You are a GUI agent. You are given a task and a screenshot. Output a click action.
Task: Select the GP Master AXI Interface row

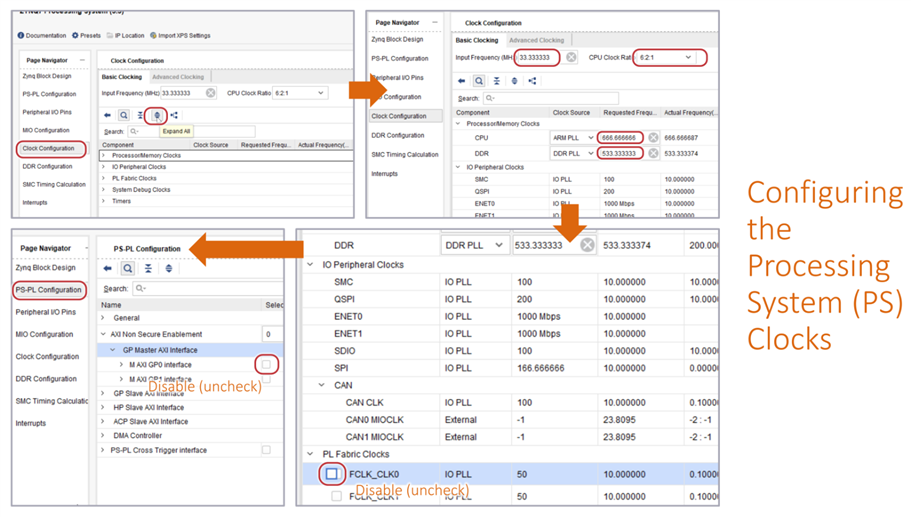click(160, 350)
